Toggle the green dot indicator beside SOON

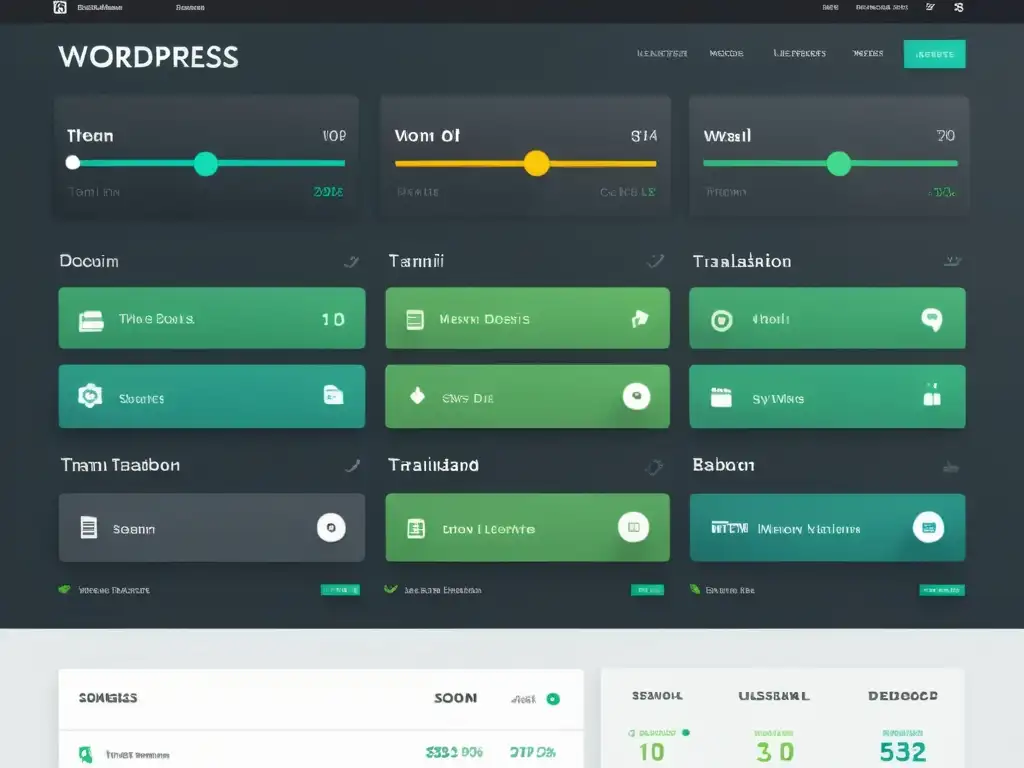click(553, 699)
